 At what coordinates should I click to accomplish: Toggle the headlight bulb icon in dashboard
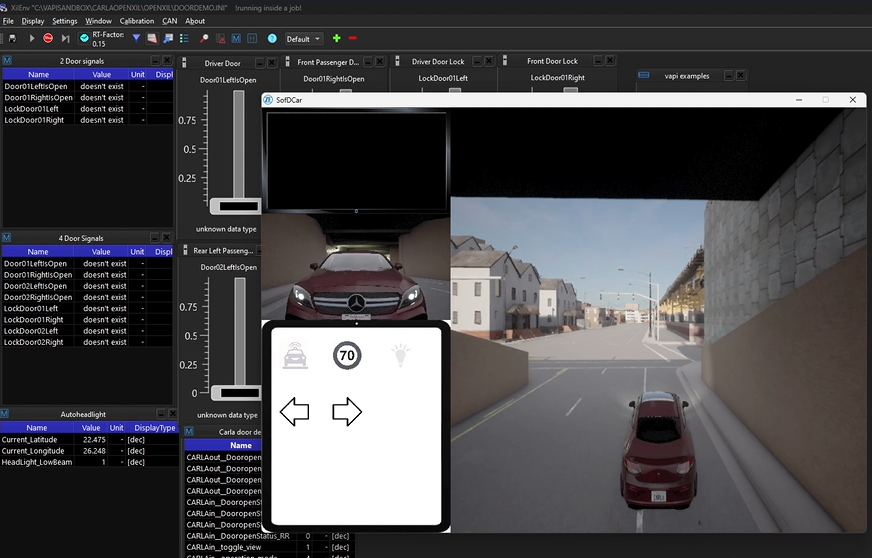(400, 355)
